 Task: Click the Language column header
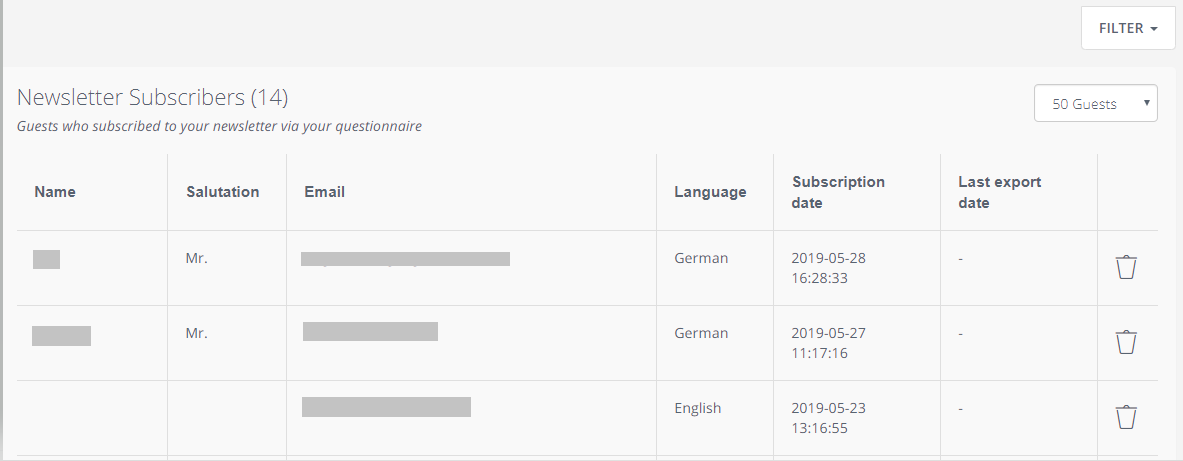point(710,192)
